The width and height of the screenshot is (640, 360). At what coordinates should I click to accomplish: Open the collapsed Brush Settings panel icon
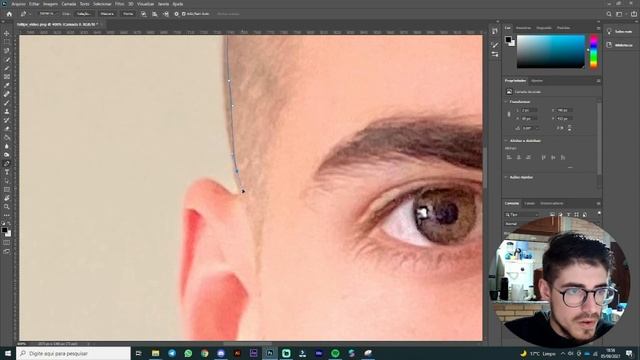click(495, 54)
